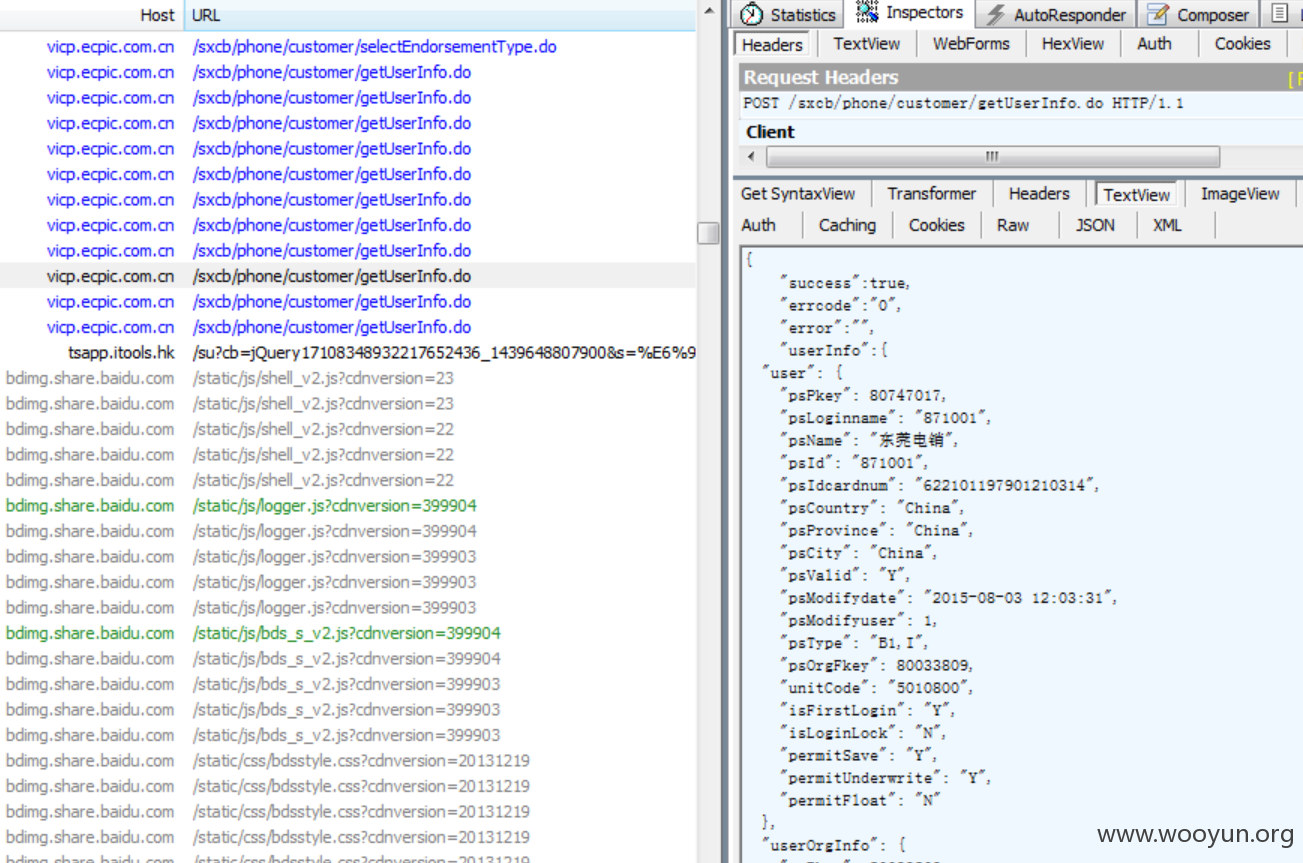This screenshot has height=863, width=1303.
Task: Switch to the Statistics tab
Action: coord(790,15)
